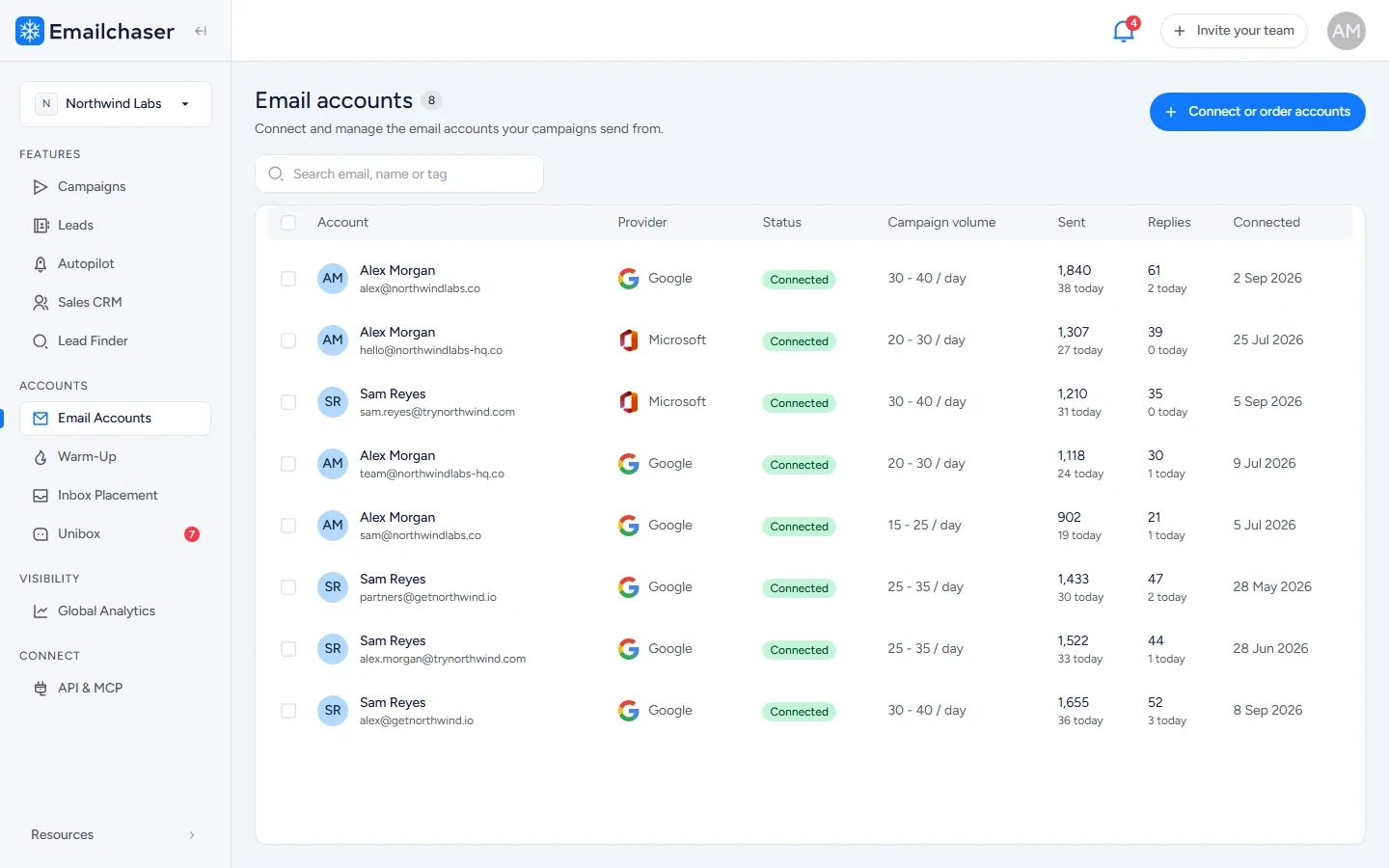
Task: Click the Google logo in alex@northwindlabs.co row
Action: click(629, 279)
